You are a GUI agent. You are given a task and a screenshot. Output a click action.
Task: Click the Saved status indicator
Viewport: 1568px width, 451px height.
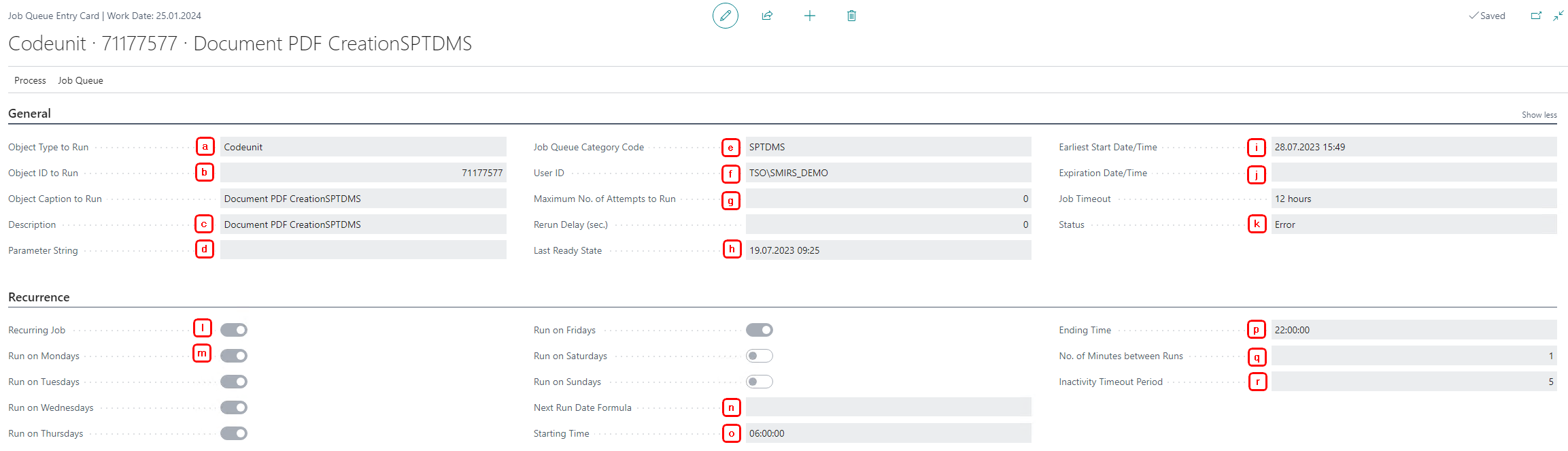click(1487, 16)
